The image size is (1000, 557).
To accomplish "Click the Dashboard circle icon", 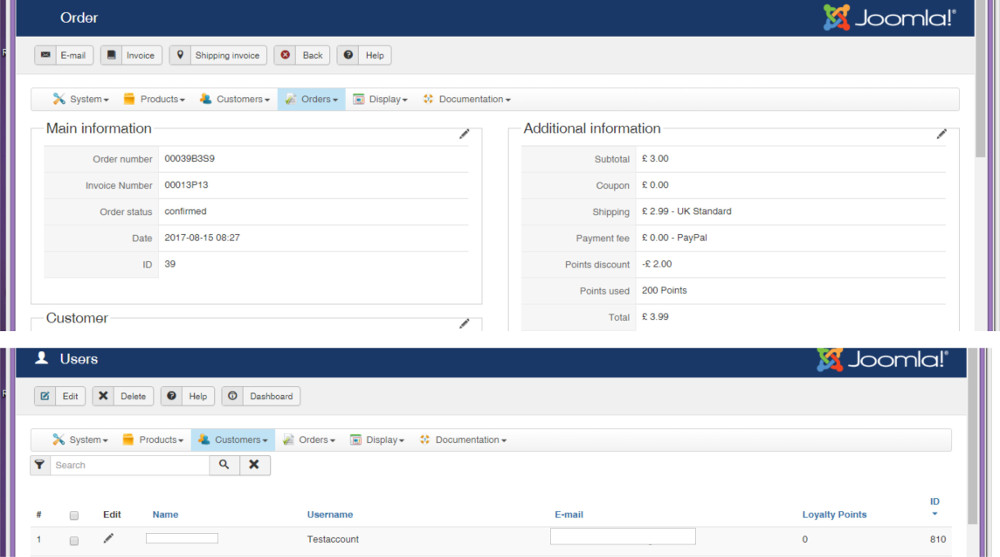I will (x=233, y=396).
